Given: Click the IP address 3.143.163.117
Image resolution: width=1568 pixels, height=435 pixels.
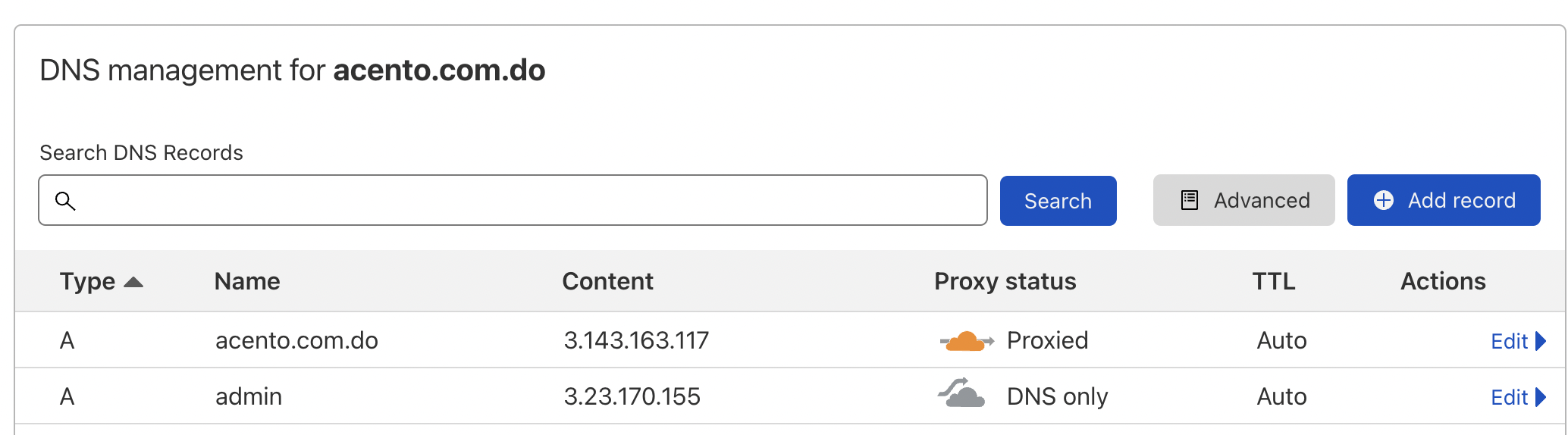Looking at the screenshot, I should (x=636, y=340).
